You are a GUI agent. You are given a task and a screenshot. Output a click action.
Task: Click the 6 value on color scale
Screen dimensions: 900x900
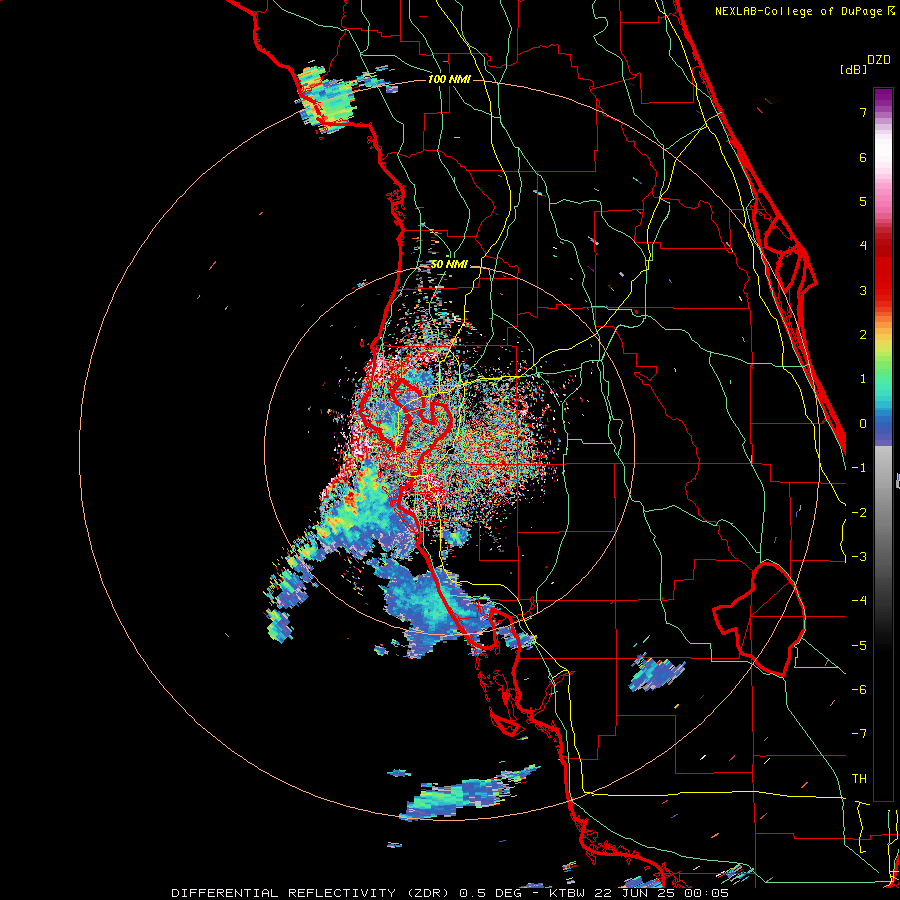point(863,157)
